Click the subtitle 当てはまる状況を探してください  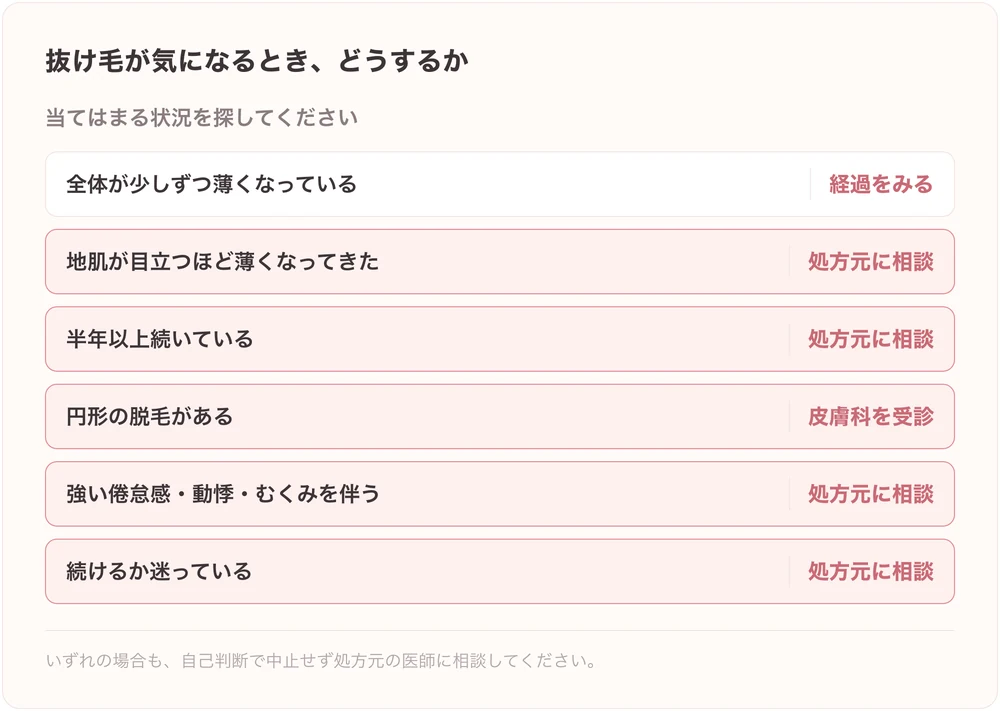coord(202,117)
